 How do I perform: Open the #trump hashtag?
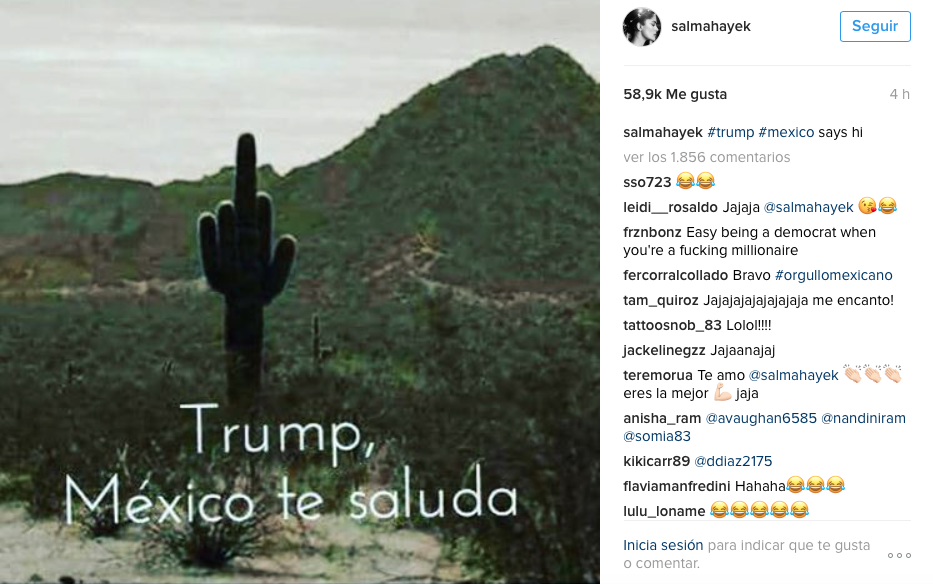(x=731, y=132)
